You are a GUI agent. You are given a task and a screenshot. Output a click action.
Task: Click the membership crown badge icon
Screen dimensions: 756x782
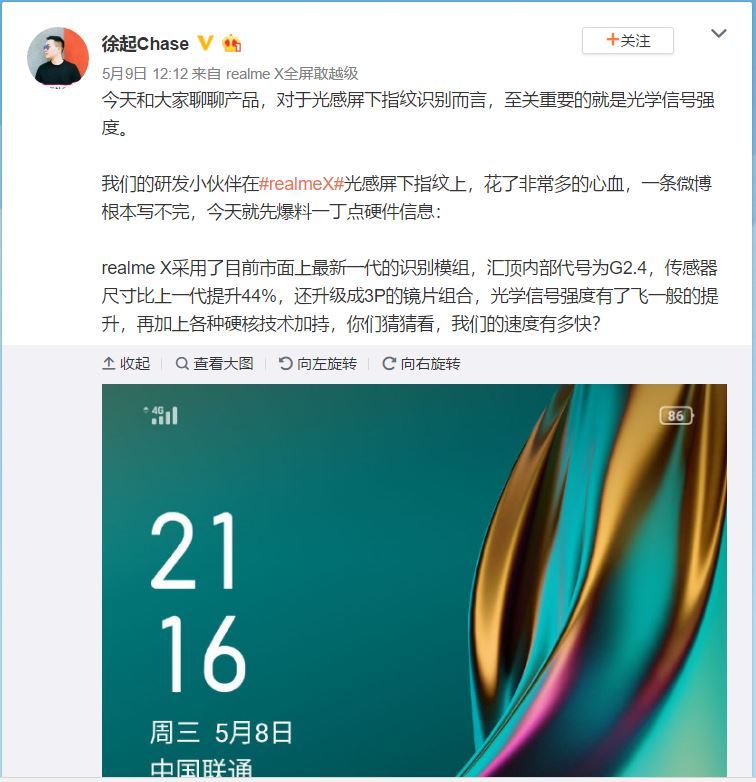232,44
